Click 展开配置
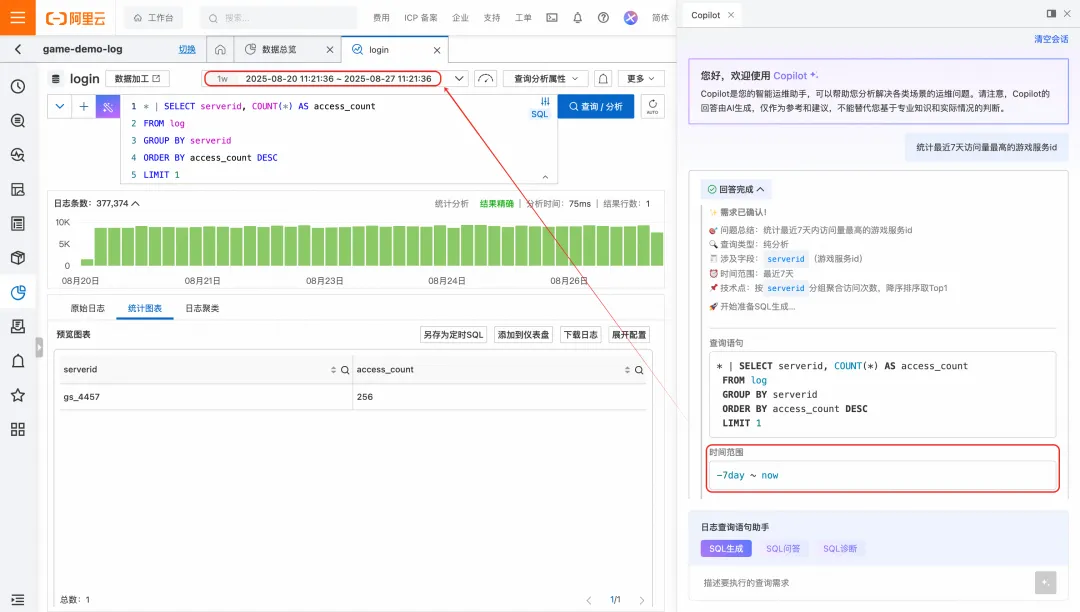Viewport: 1080px width, 612px height. [x=629, y=335]
